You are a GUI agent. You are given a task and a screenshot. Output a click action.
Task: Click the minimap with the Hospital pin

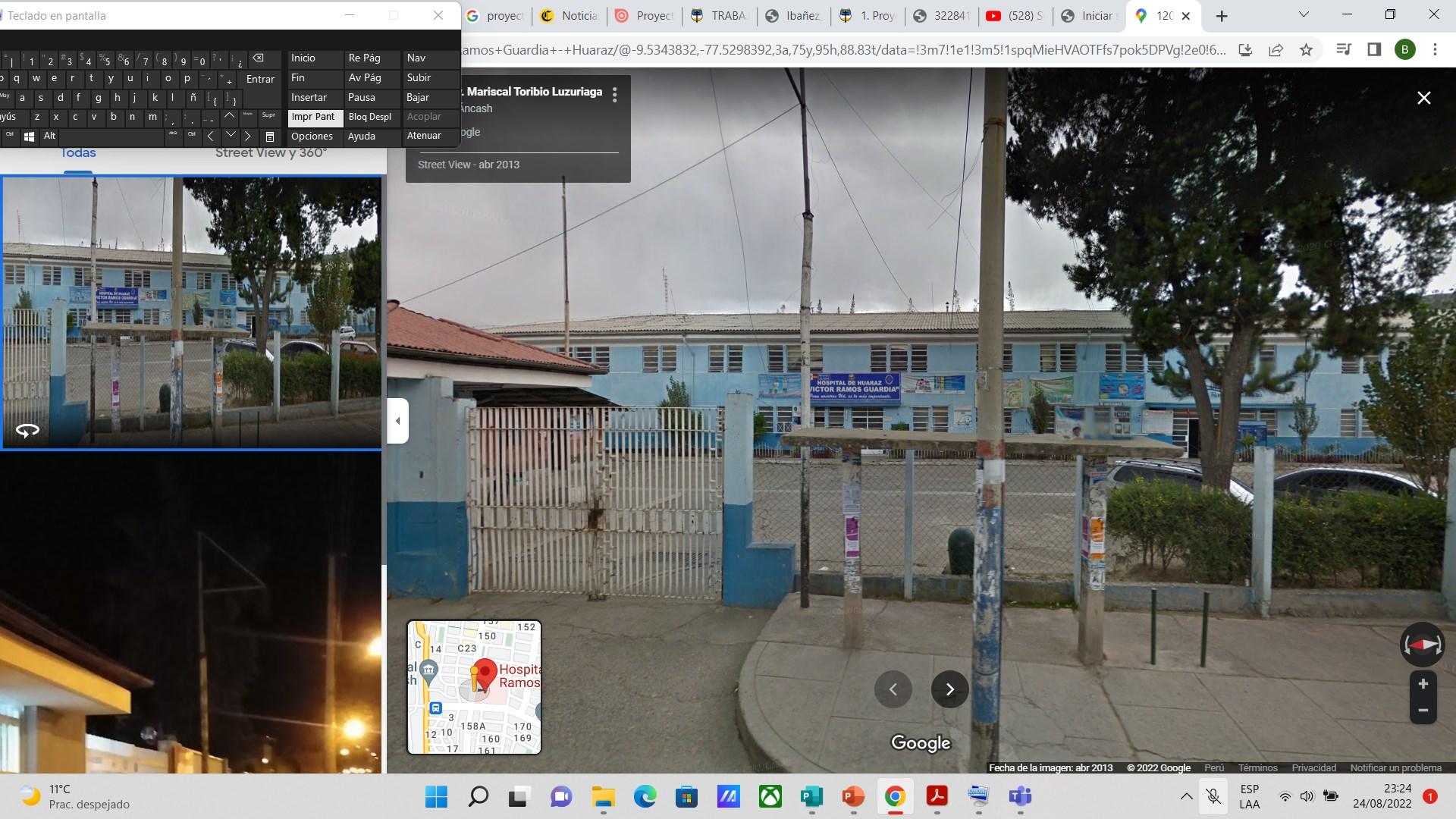[x=474, y=687]
